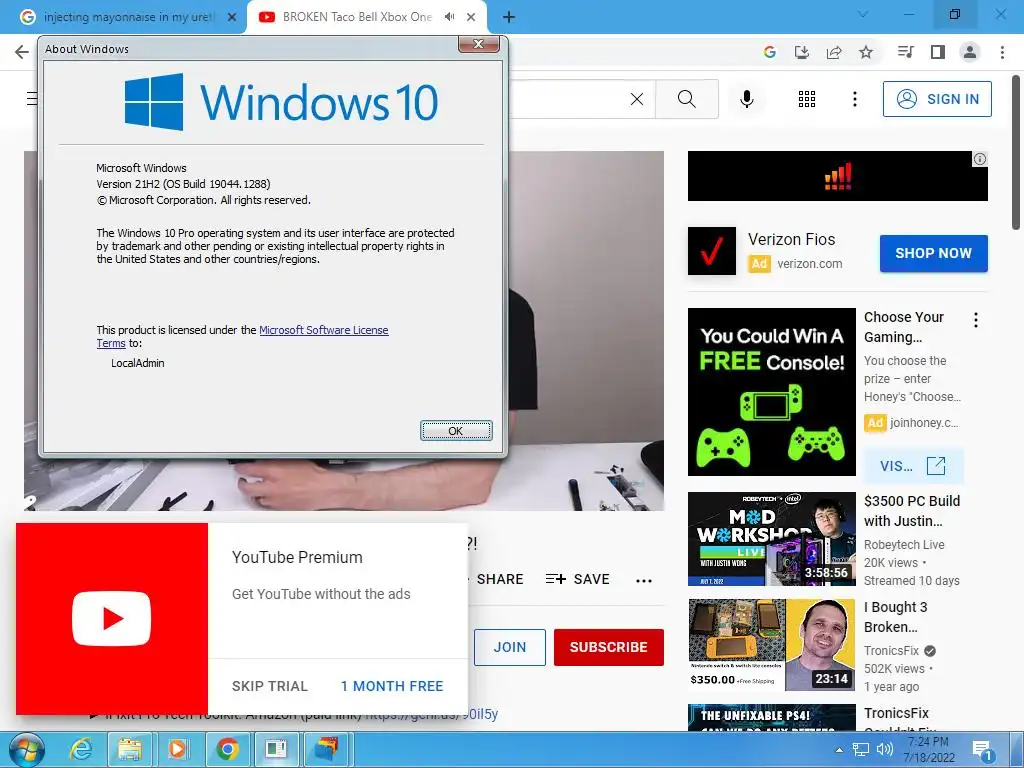Open the media player taskbar icon
Screen dimensions: 1024x768
click(x=177, y=750)
